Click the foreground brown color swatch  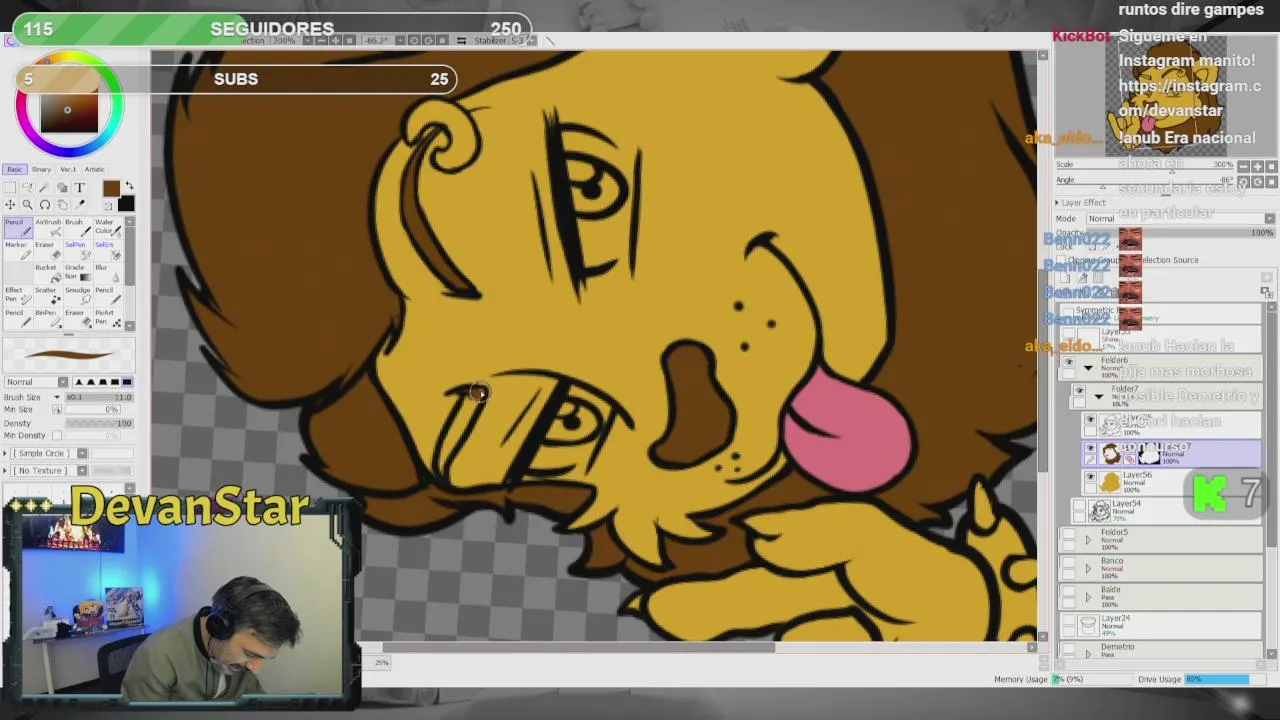coord(111,189)
